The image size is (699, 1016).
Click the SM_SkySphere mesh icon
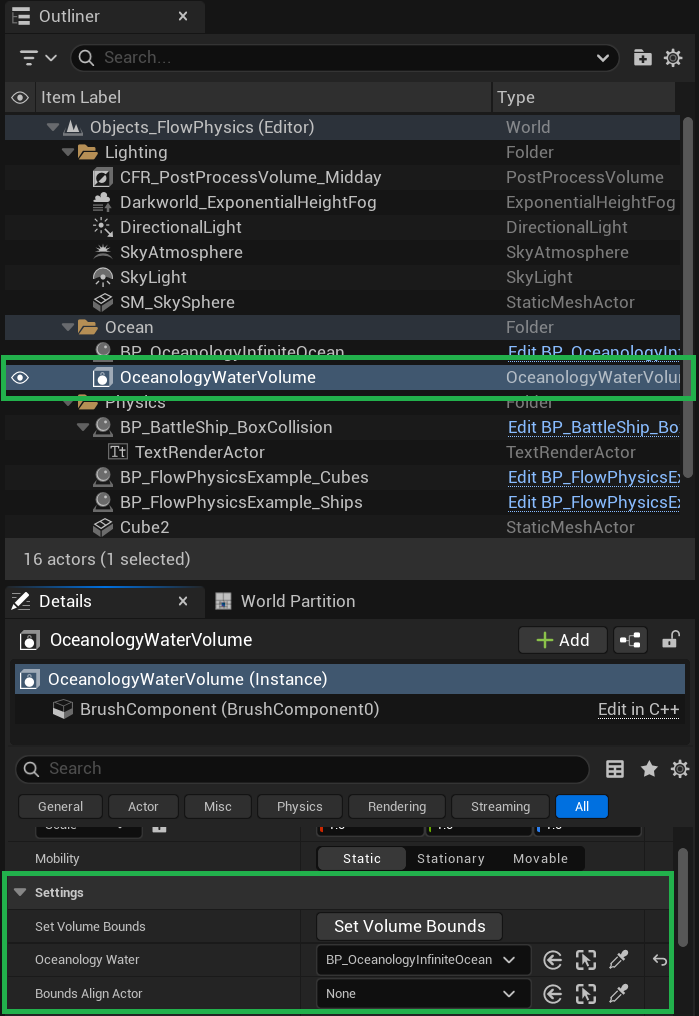(x=102, y=302)
